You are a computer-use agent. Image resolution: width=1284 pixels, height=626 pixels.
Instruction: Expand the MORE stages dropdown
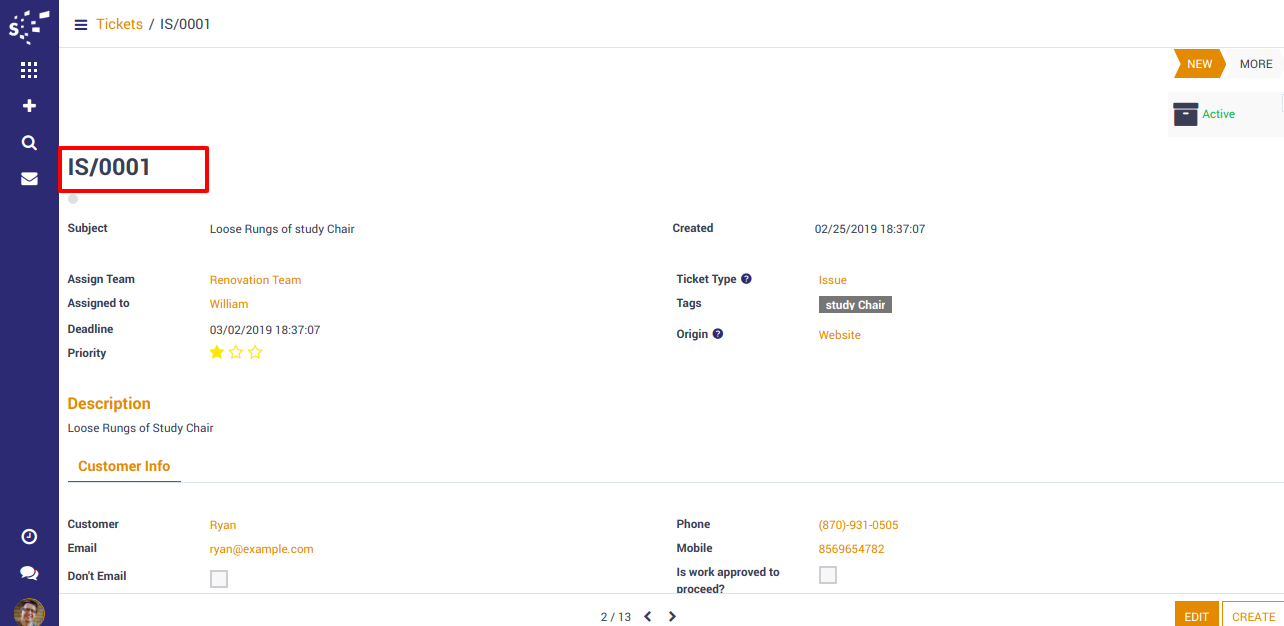[1255, 64]
